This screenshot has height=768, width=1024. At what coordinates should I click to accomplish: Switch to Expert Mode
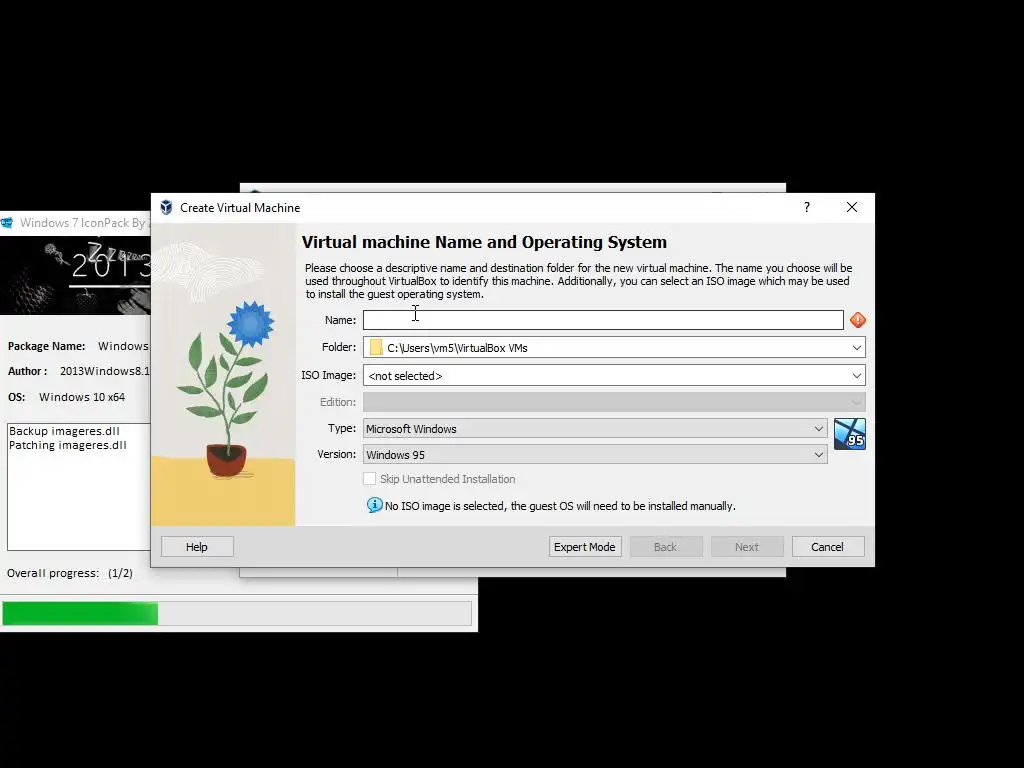coord(584,547)
